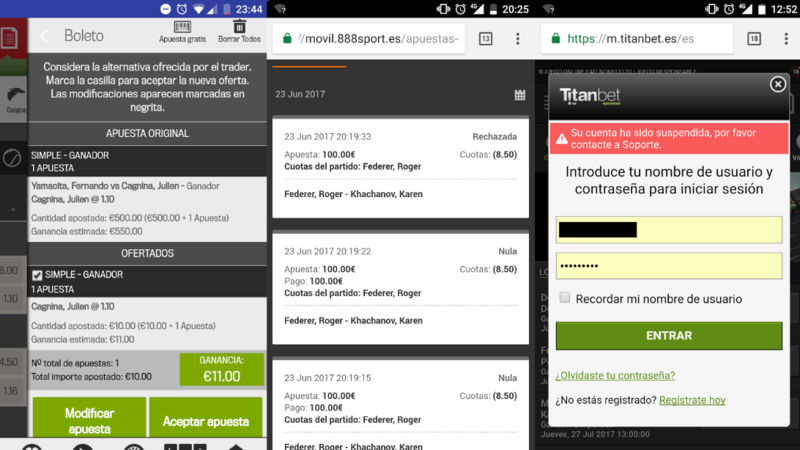This screenshot has width=800, height=450.
Task: Tap the lock icon in 888sport address bar
Action: coord(287,39)
